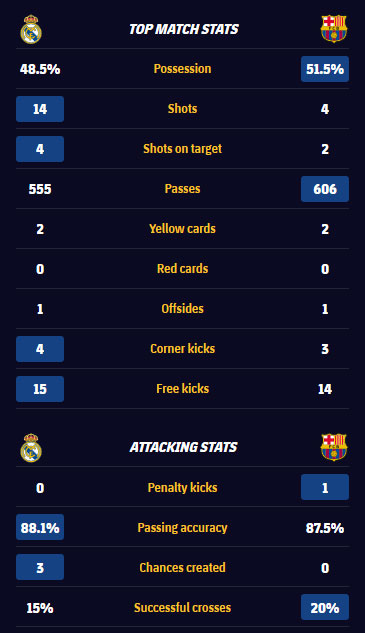Click the 88.1% passing accuracy box
The height and width of the screenshot is (633, 365).
coord(40,527)
